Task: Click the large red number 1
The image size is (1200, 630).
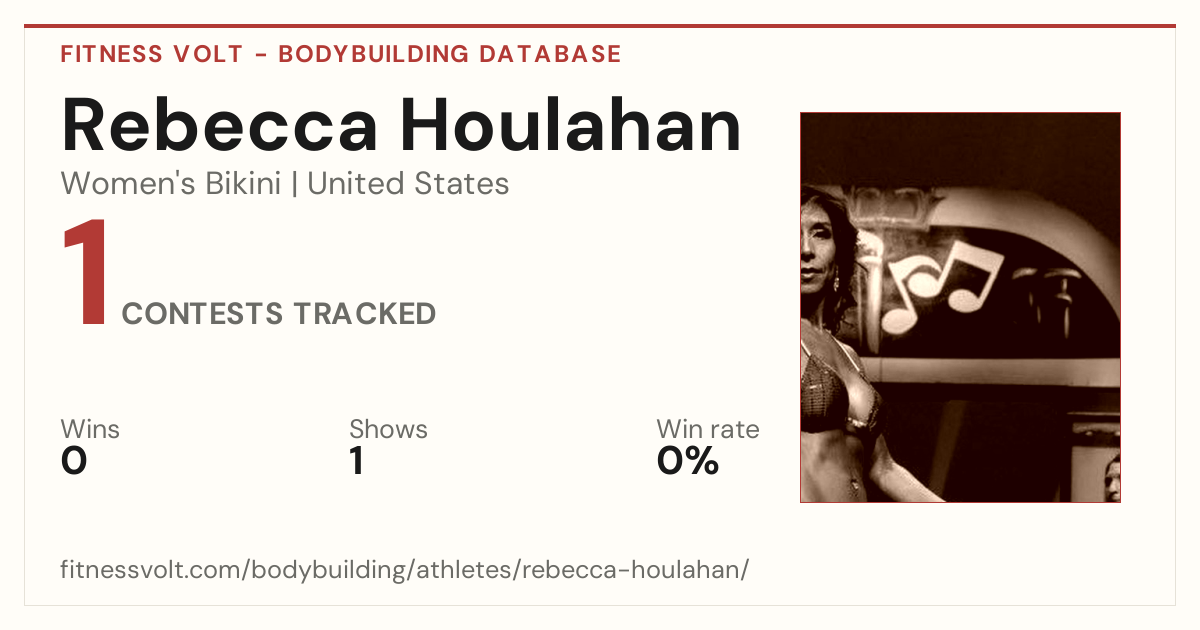Action: pyautogui.click(x=86, y=274)
